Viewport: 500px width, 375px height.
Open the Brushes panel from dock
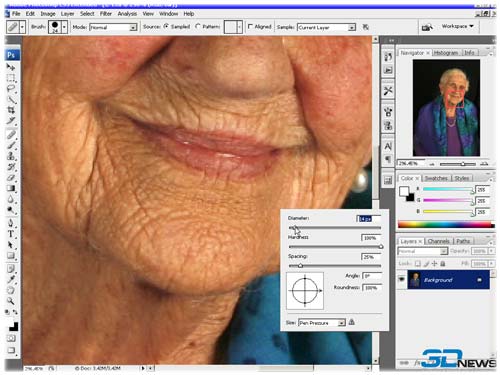coord(388,112)
